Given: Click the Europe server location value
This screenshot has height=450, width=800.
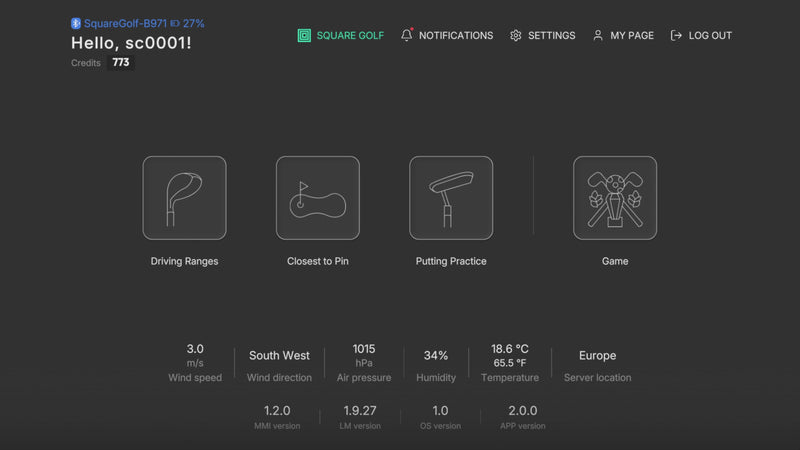Looking at the screenshot, I should (x=597, y=355).
